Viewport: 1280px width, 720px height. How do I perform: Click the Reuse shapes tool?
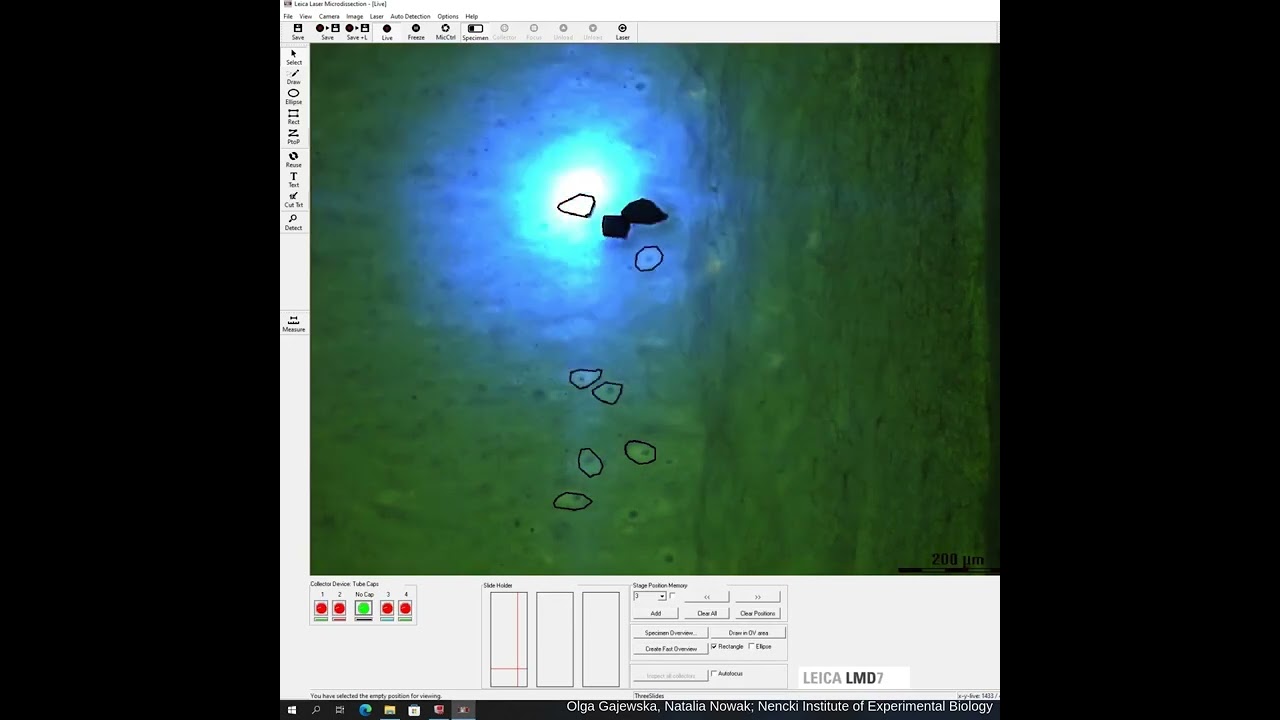[293, 160]
